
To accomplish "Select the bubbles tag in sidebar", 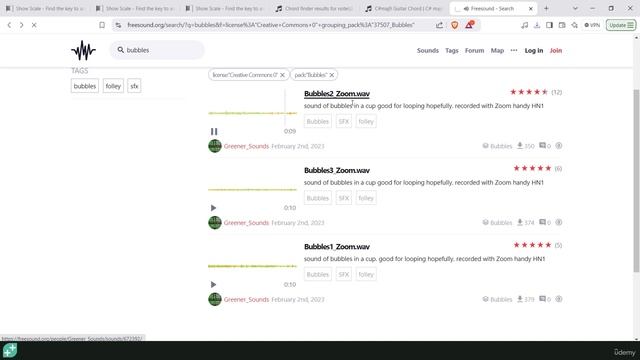I will coord(85,86).
